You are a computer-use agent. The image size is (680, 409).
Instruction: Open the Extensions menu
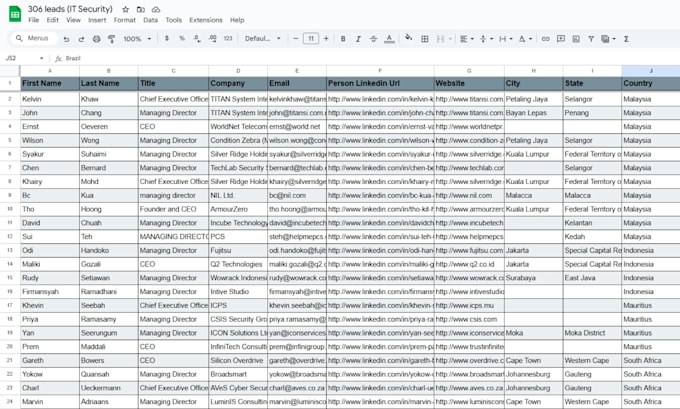(206, 20)
